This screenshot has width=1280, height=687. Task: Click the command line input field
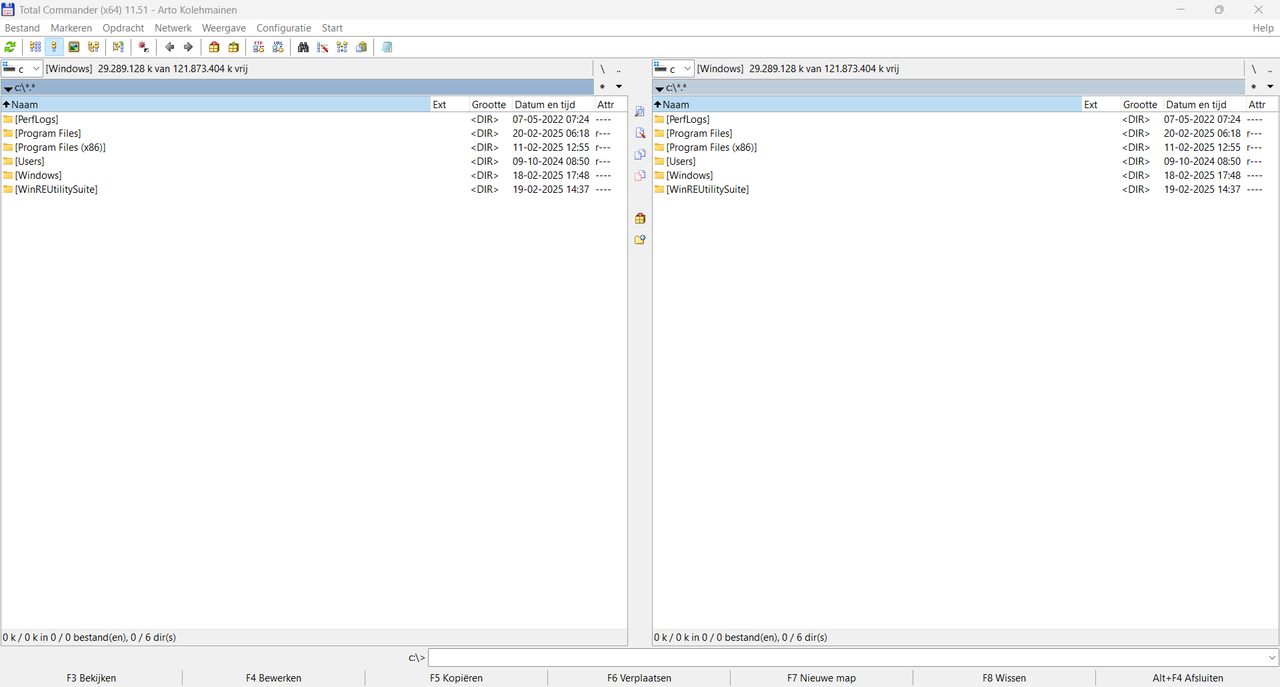[x=846, y=658]
